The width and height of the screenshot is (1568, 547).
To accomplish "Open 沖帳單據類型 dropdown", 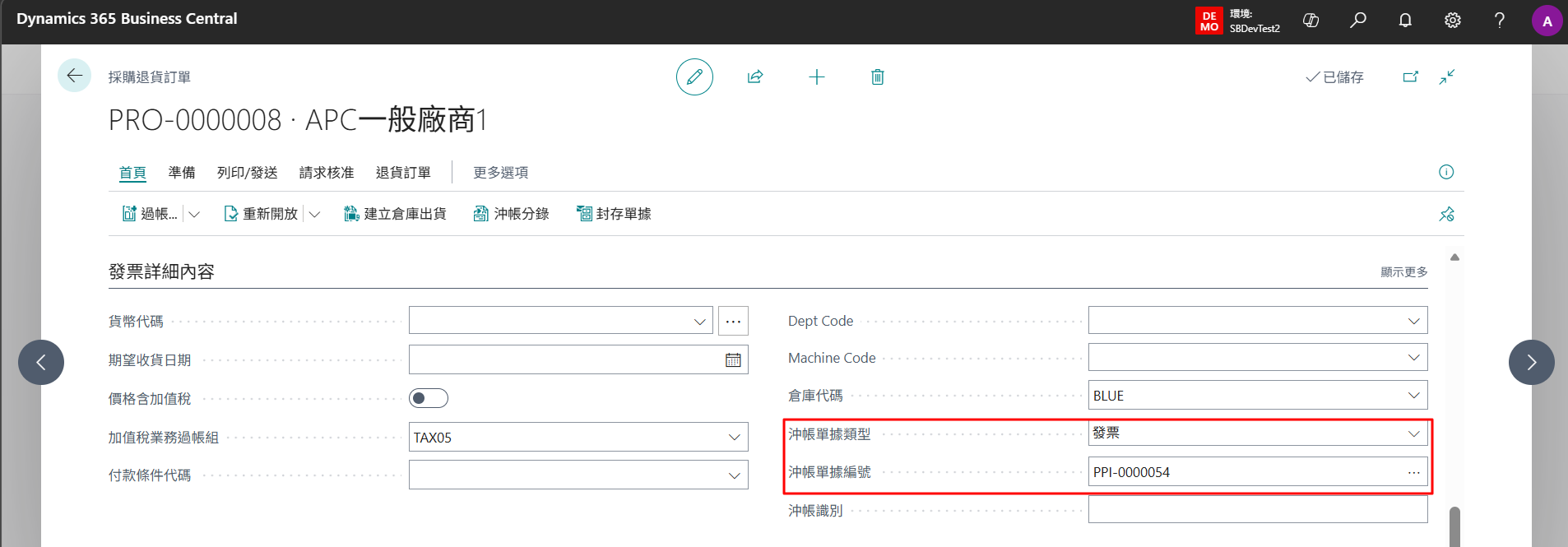I will click(1414, 433).
